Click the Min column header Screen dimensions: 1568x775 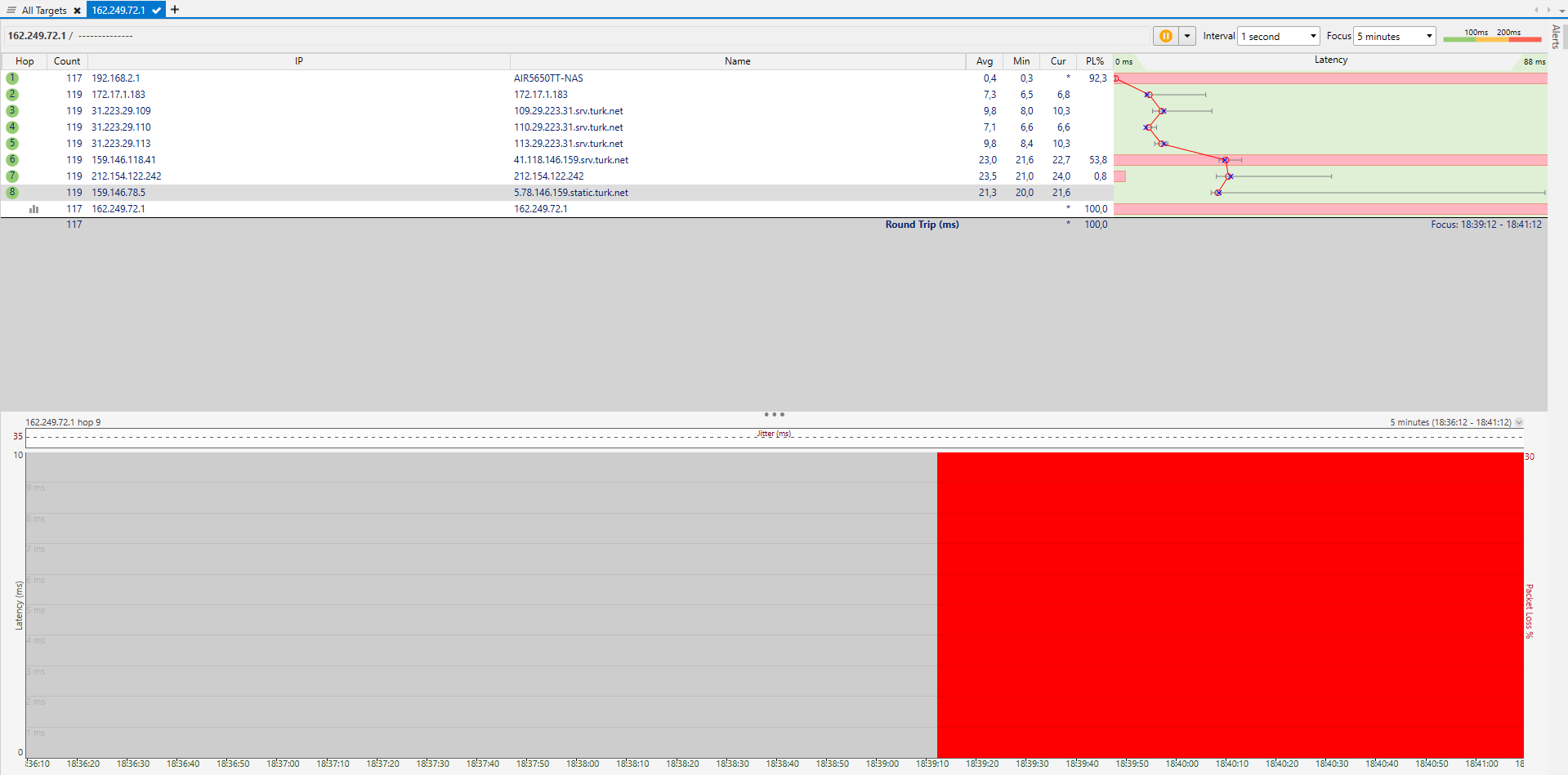pos(1021,61)
